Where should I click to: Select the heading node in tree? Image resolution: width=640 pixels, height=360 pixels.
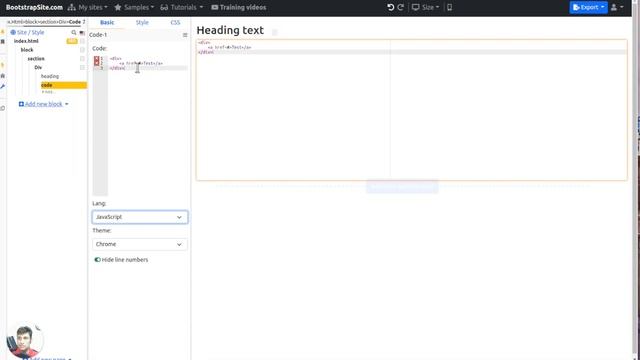(x=50, y=76)
